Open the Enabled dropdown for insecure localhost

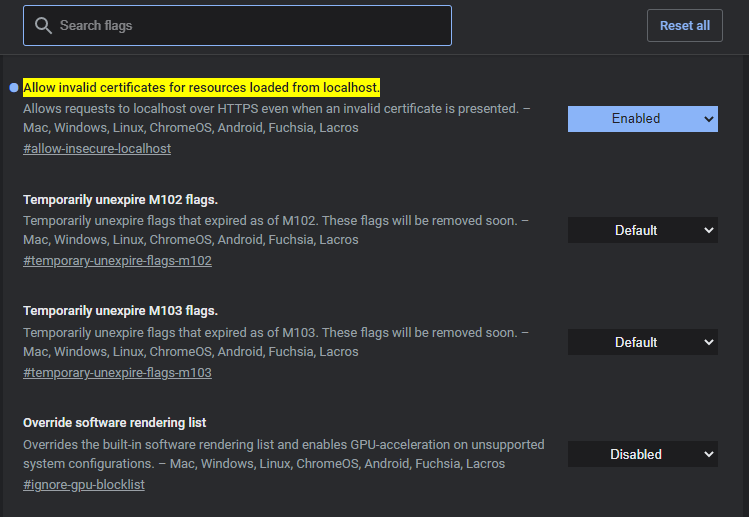coord(642,118)
